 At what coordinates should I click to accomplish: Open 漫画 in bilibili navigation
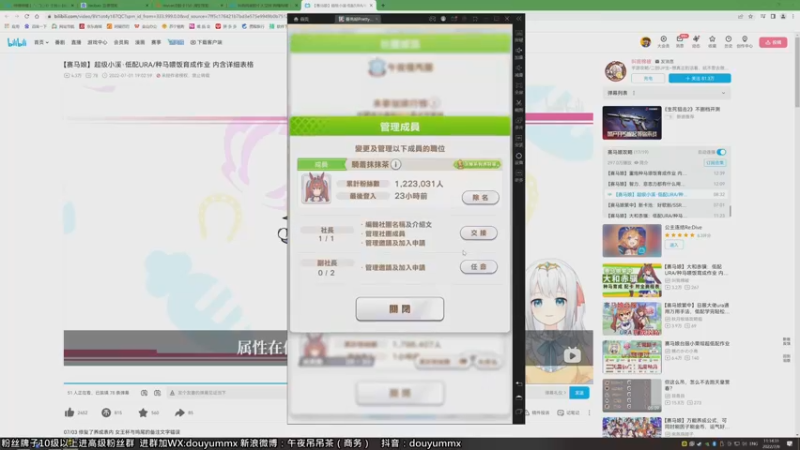click(x=140, y=42)
